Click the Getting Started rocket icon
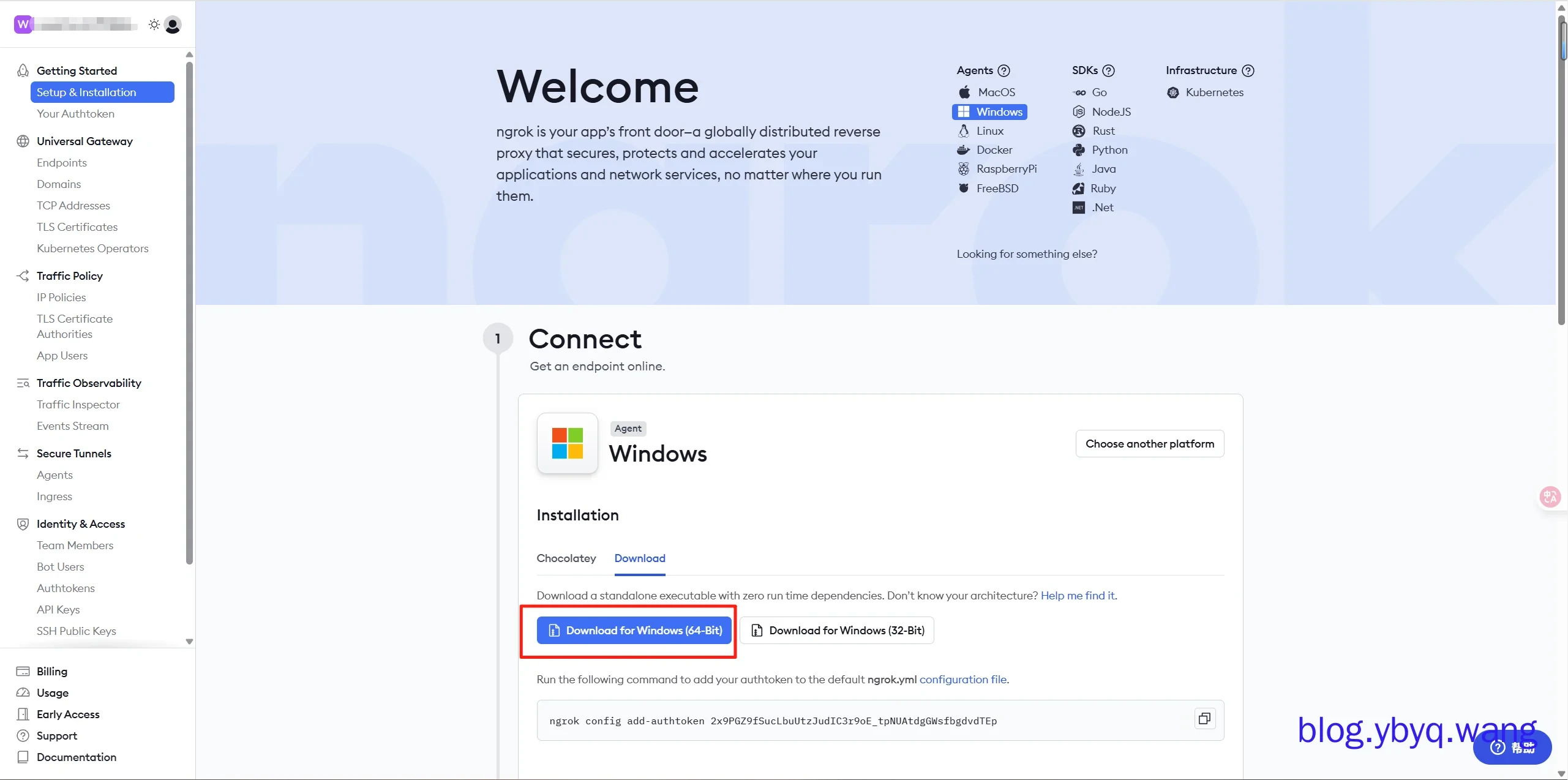 [23, 70]
